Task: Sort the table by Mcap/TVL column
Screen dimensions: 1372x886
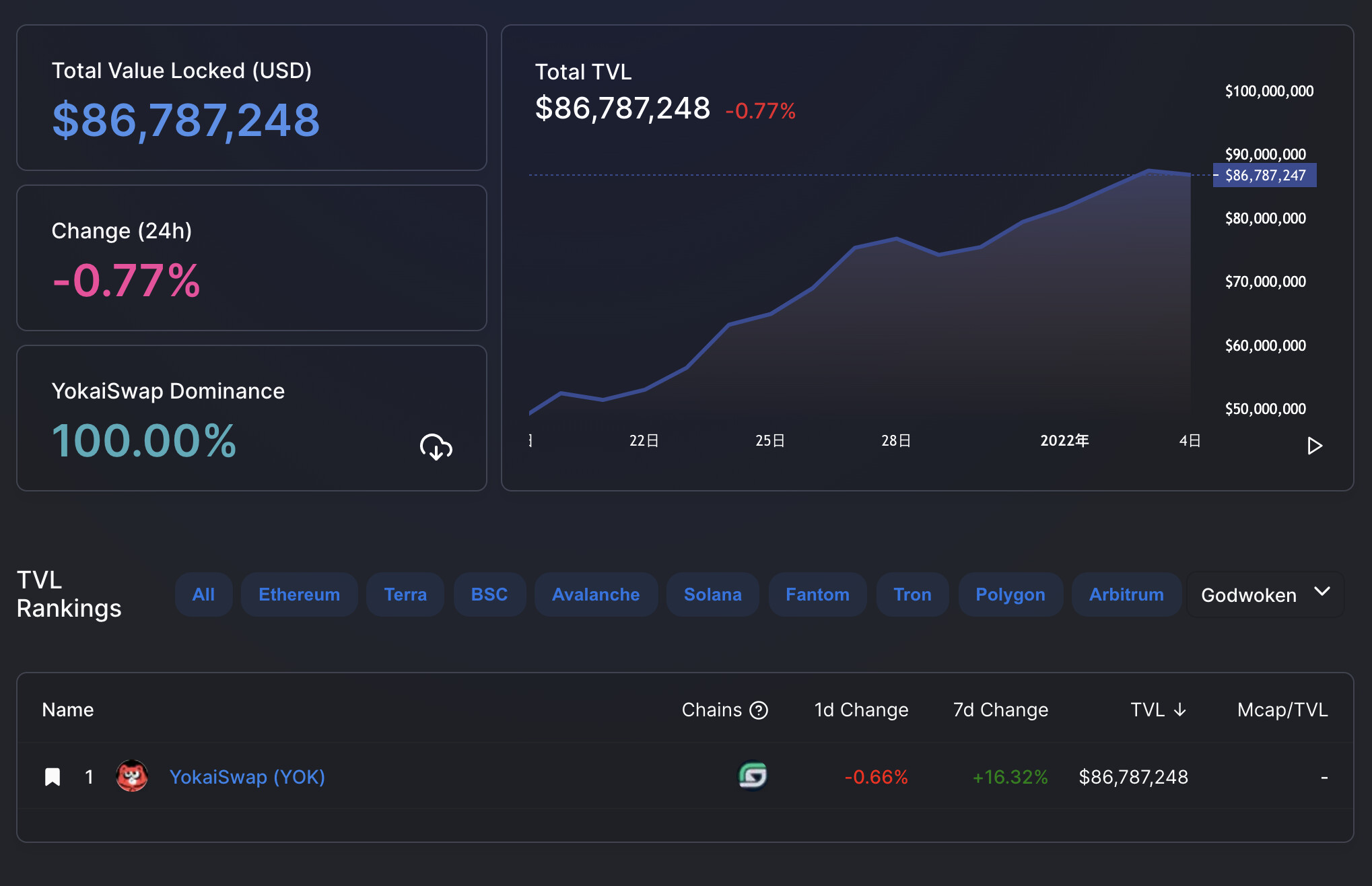Action: 1282,710
